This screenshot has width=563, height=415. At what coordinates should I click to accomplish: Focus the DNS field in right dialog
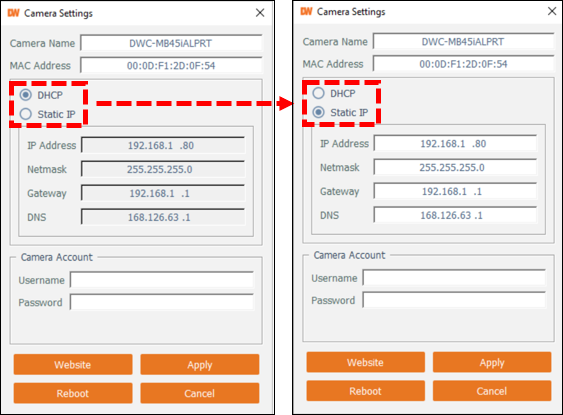(x=455, y=215)
